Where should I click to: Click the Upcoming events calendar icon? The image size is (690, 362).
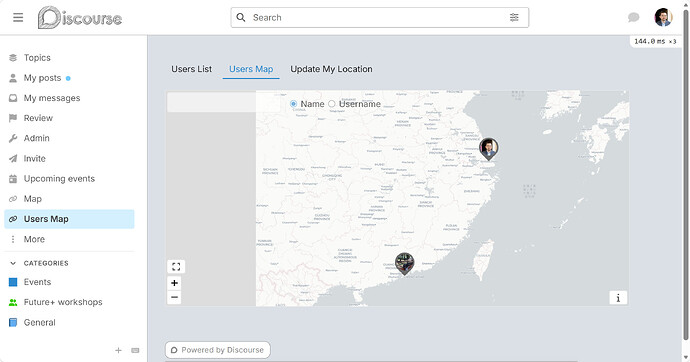tap(13, 179)
